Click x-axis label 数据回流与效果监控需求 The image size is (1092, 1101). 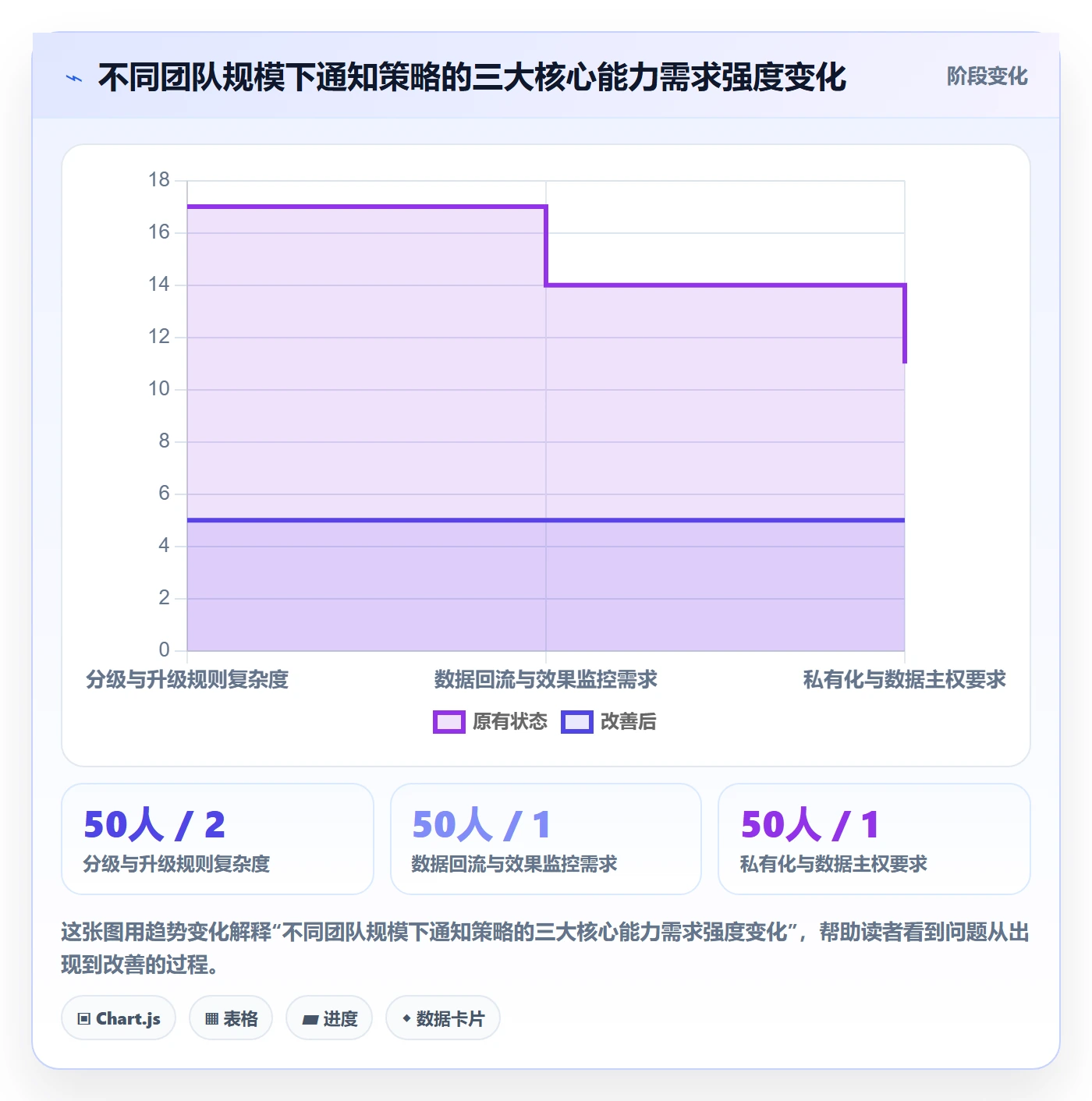pos(546,680)
